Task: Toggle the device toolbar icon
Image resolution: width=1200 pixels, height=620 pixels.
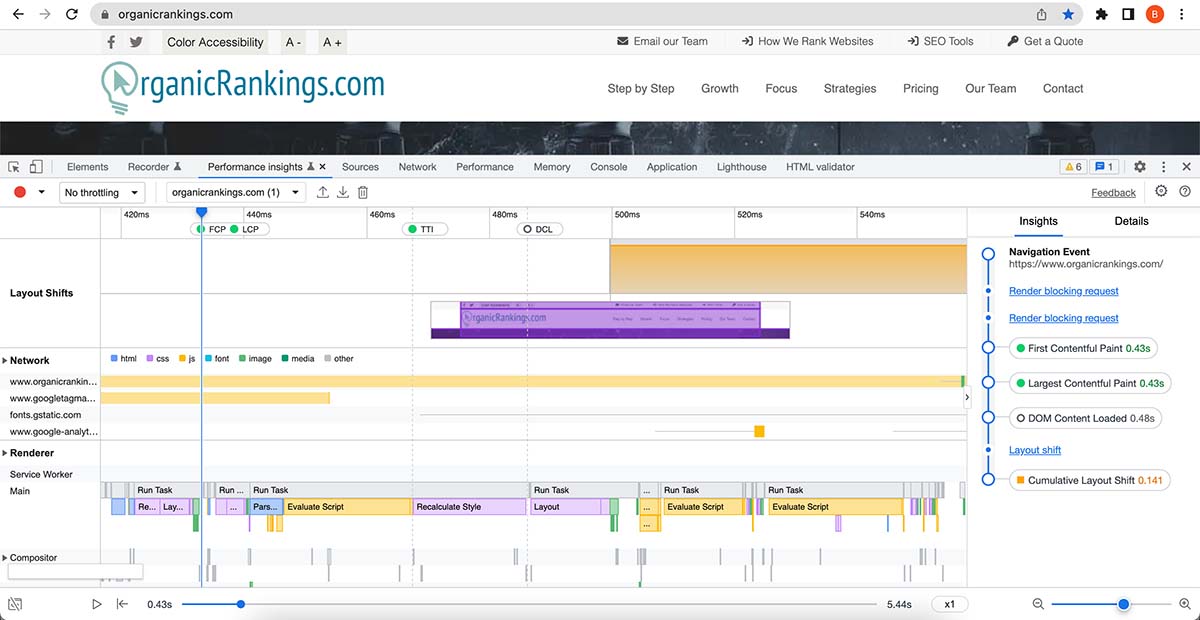Action: [x=36, y=166]
